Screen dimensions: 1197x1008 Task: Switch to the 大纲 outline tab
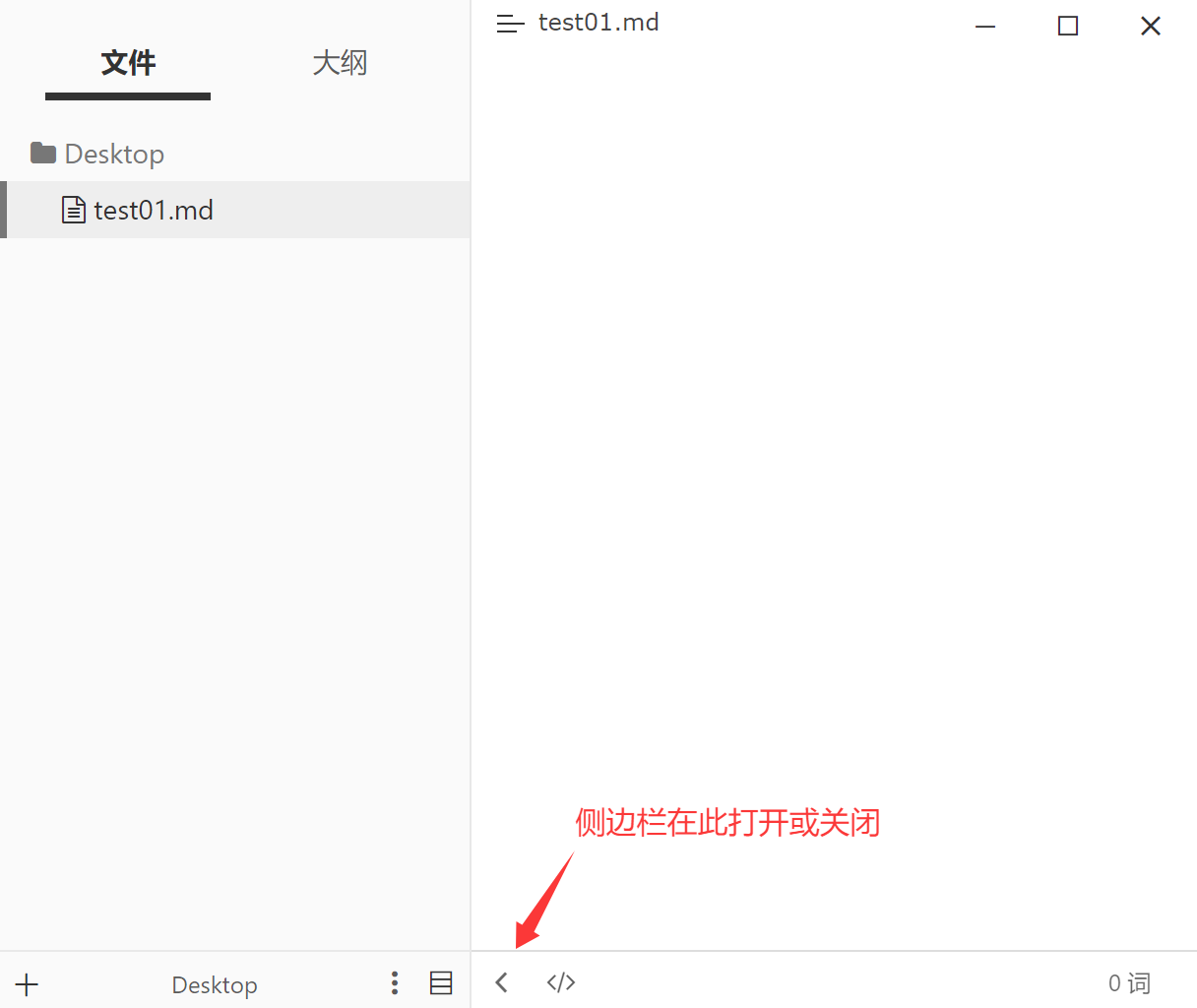[x=340, y=63]
